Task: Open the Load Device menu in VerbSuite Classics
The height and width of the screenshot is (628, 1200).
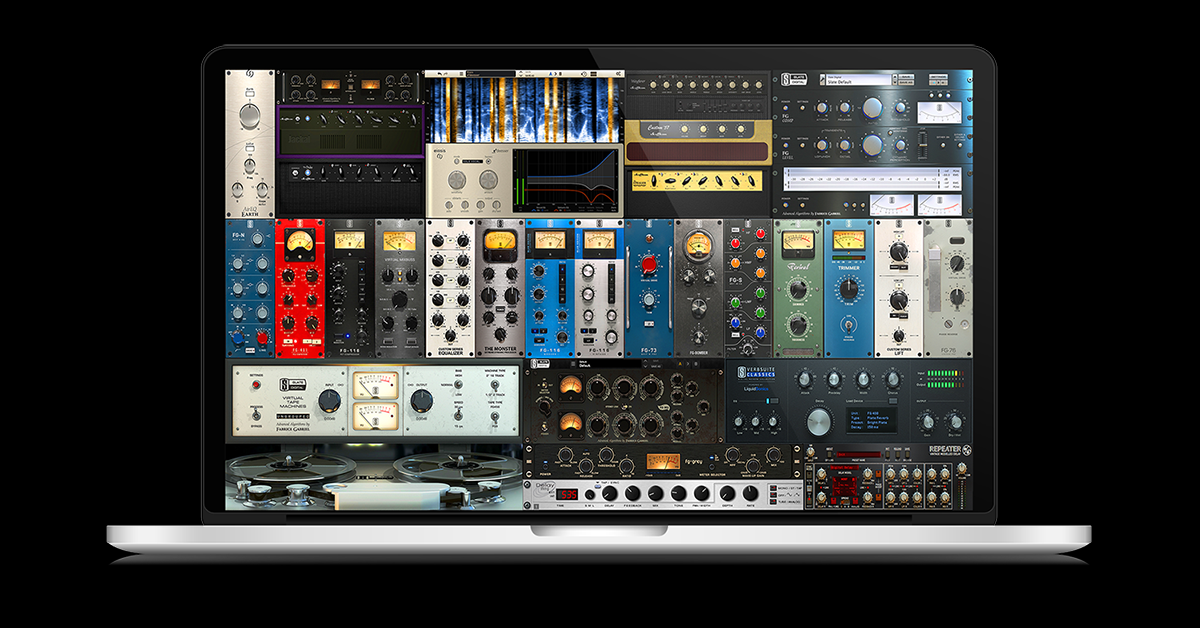Action: point(892,400)
